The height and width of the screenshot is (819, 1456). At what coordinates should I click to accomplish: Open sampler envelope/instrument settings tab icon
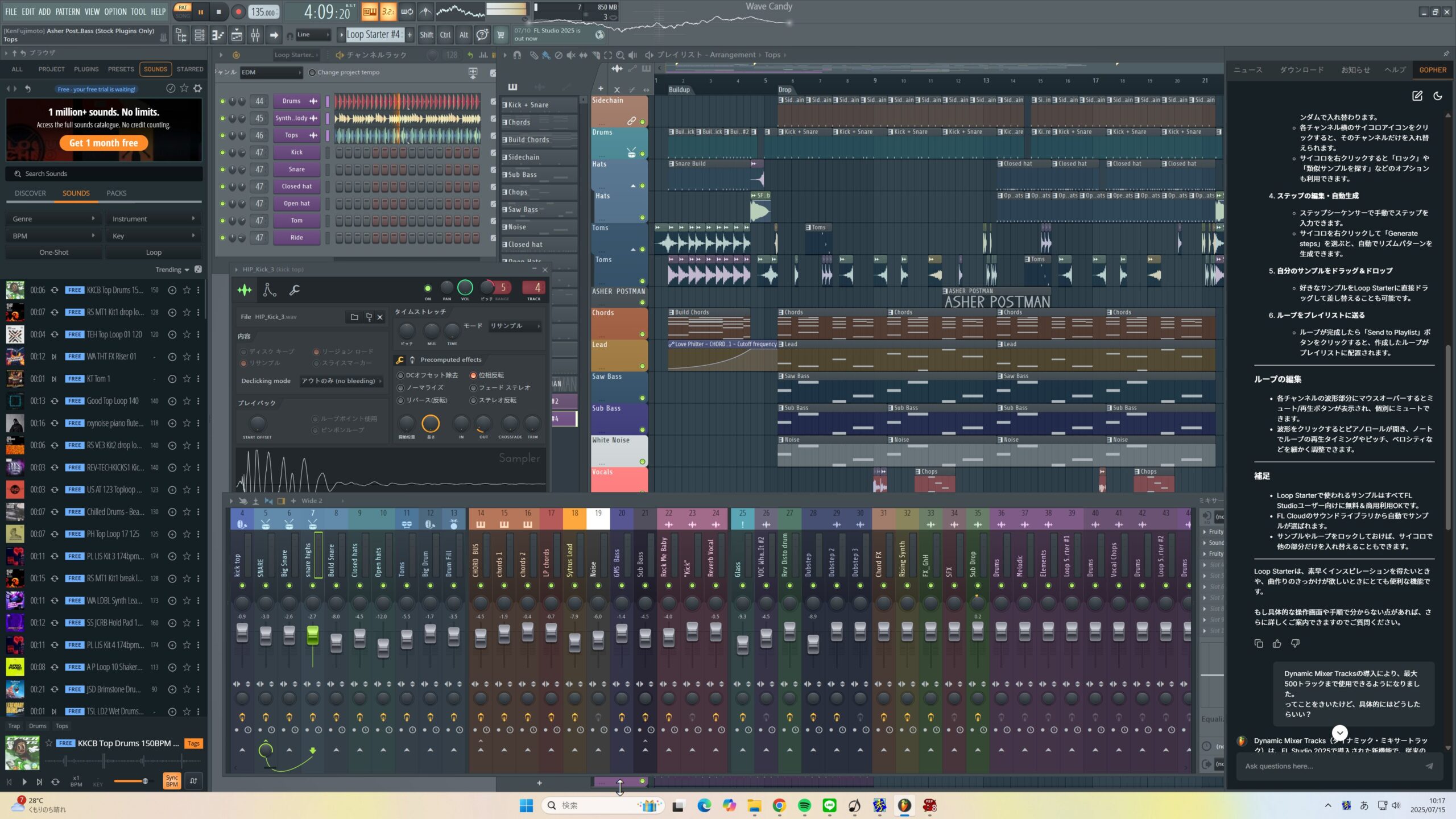tap(270, 290)
